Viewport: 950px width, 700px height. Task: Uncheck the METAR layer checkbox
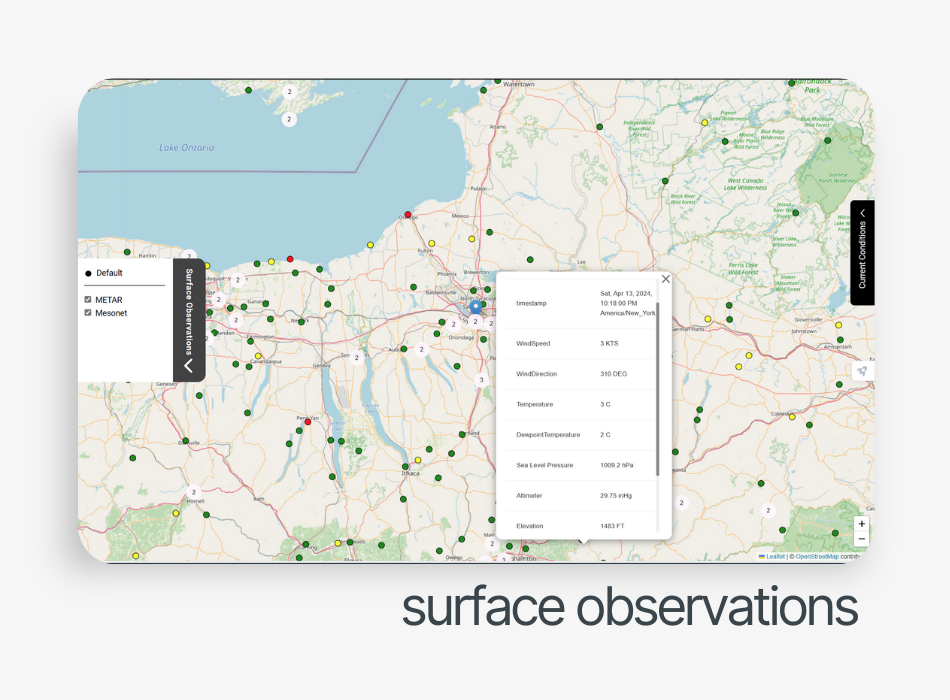tap(88, 299)
